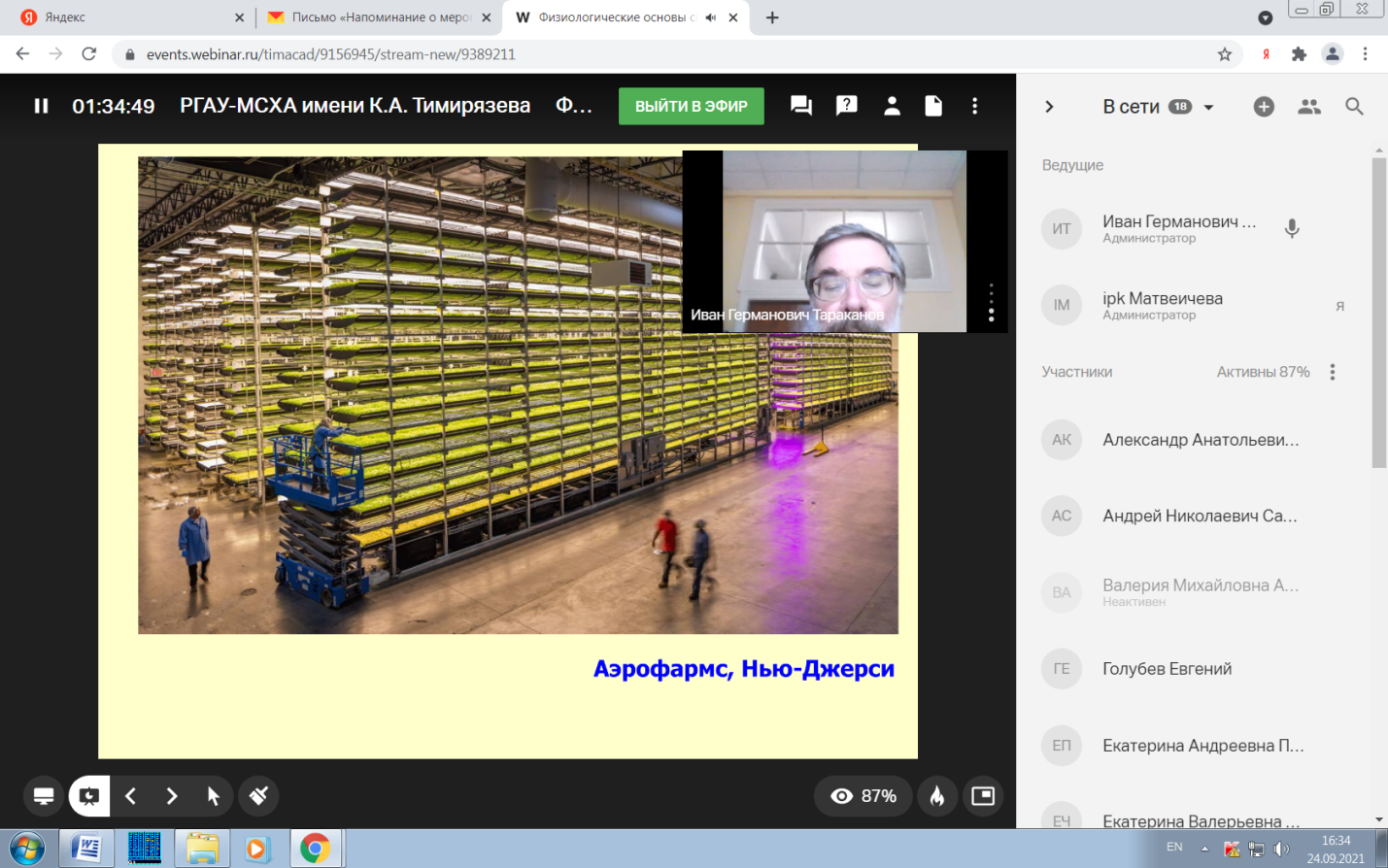This screenshot has height=868, width=1388.
Task: Toggle the pointer cursor tool
Action: pos(214,796)
